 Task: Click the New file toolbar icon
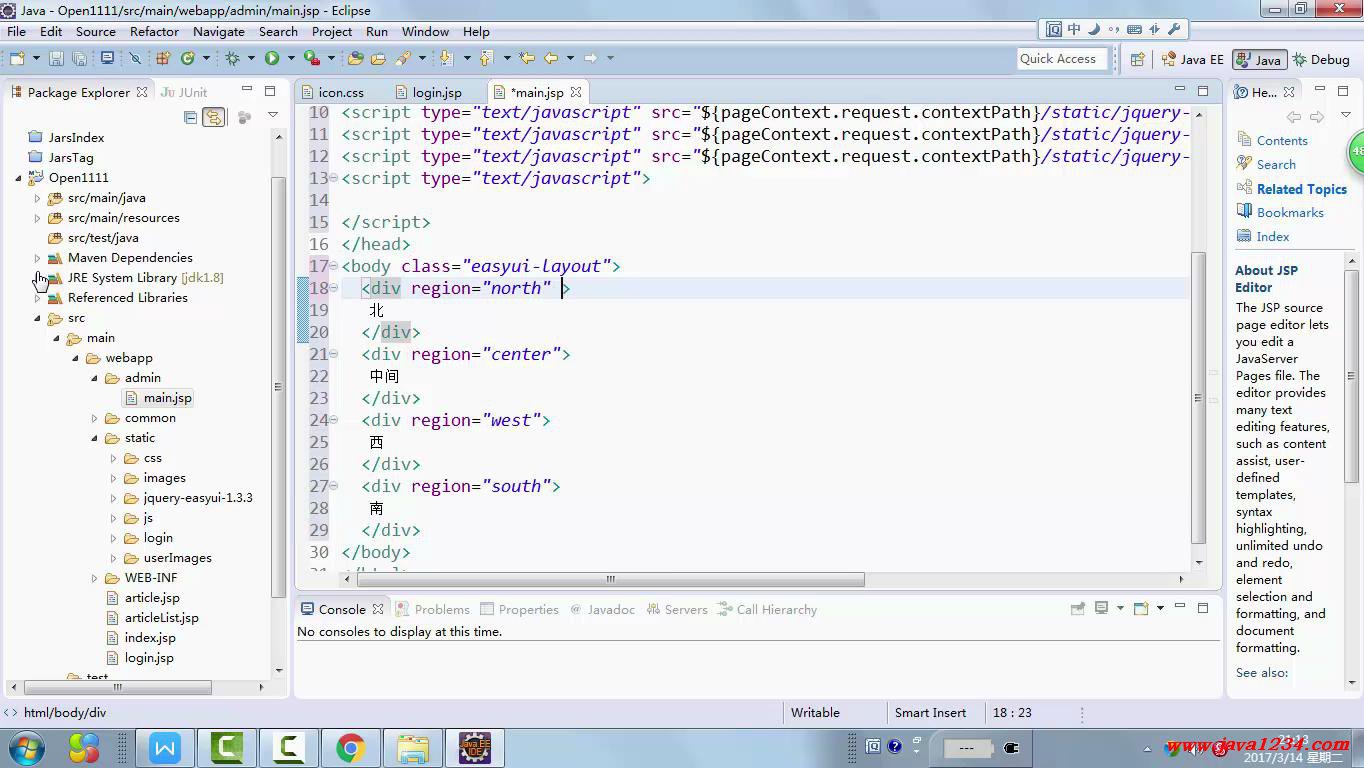point(17,58)
